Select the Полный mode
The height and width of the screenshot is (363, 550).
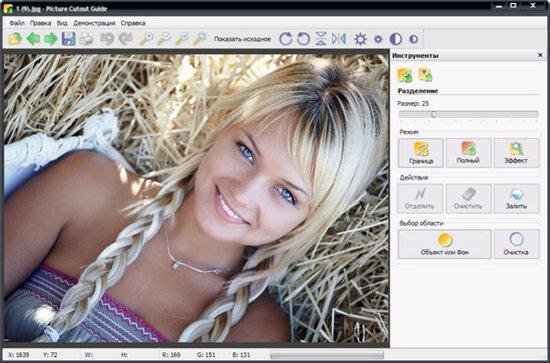pyautogui.click(x=468, y=153)
